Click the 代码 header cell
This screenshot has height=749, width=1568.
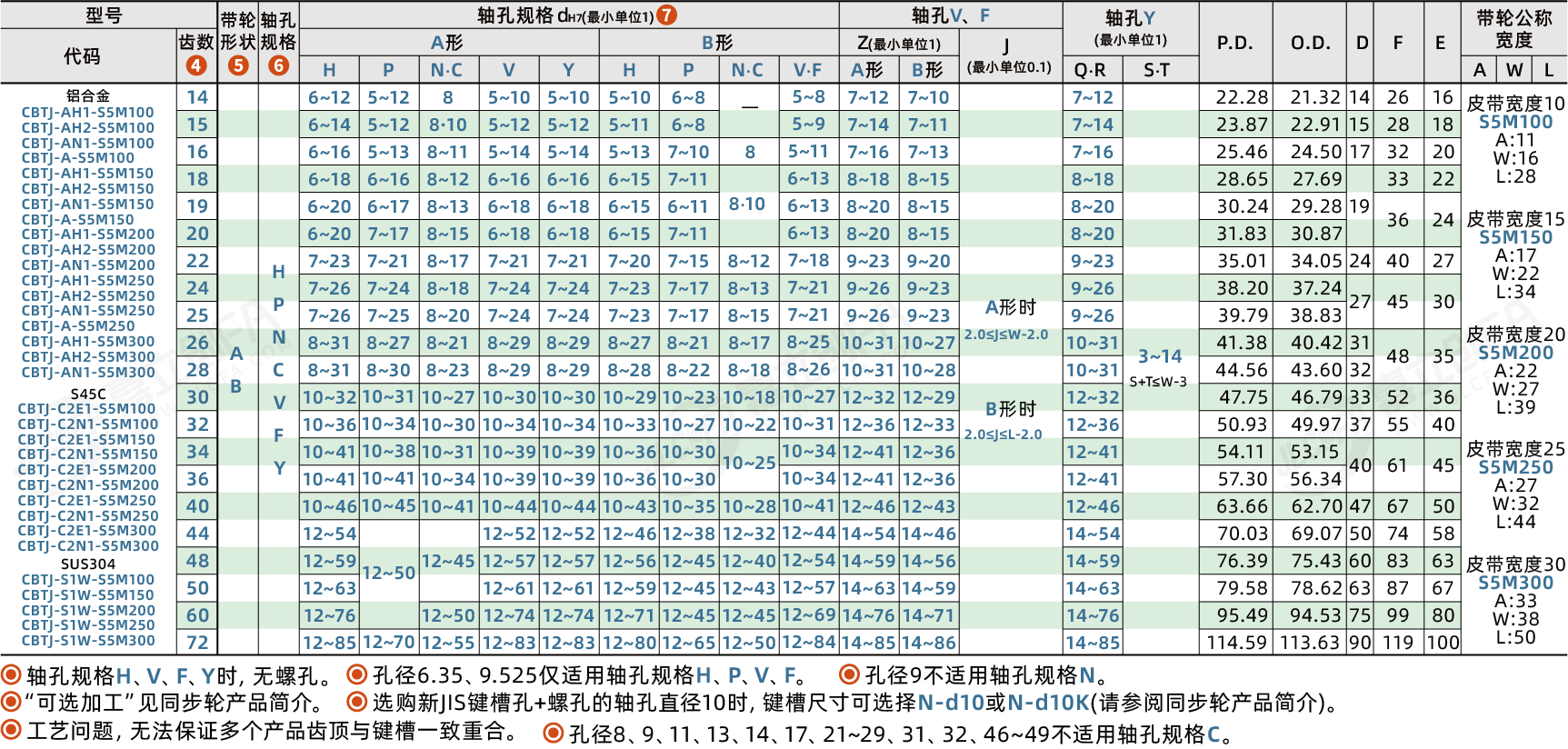click(82, 56)
